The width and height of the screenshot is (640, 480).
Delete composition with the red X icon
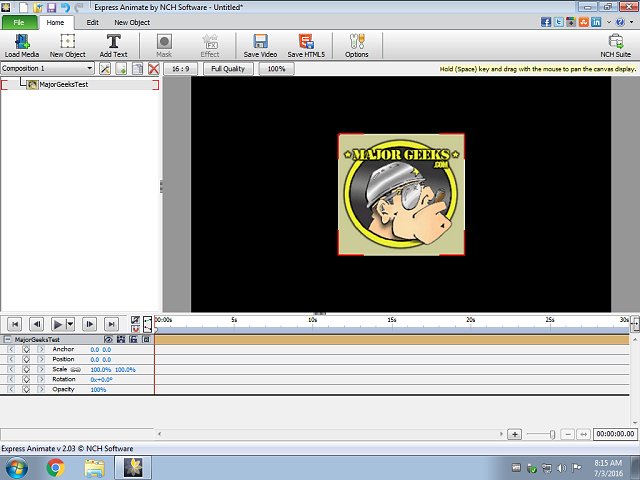[153, 69]
